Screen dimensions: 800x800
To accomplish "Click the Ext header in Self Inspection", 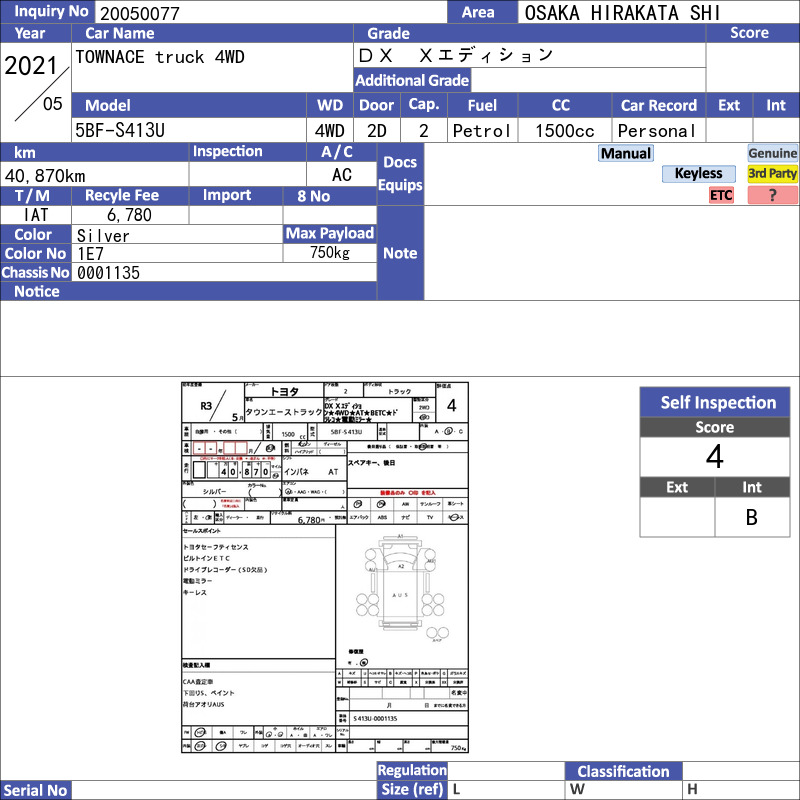I will [x=677, y=487].
